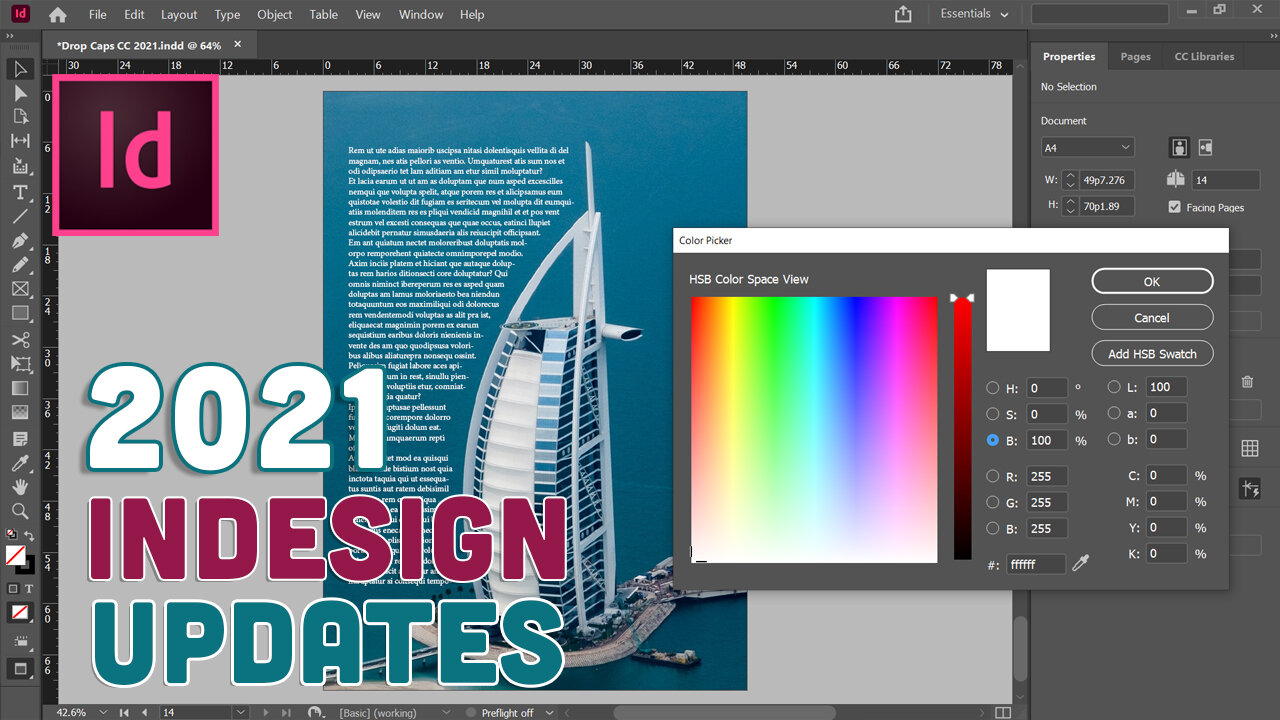The width and height of the screenshot is (1280, 720).
Task: Pick the Eyedropper tool in toolbox
Action: [20, 463]
